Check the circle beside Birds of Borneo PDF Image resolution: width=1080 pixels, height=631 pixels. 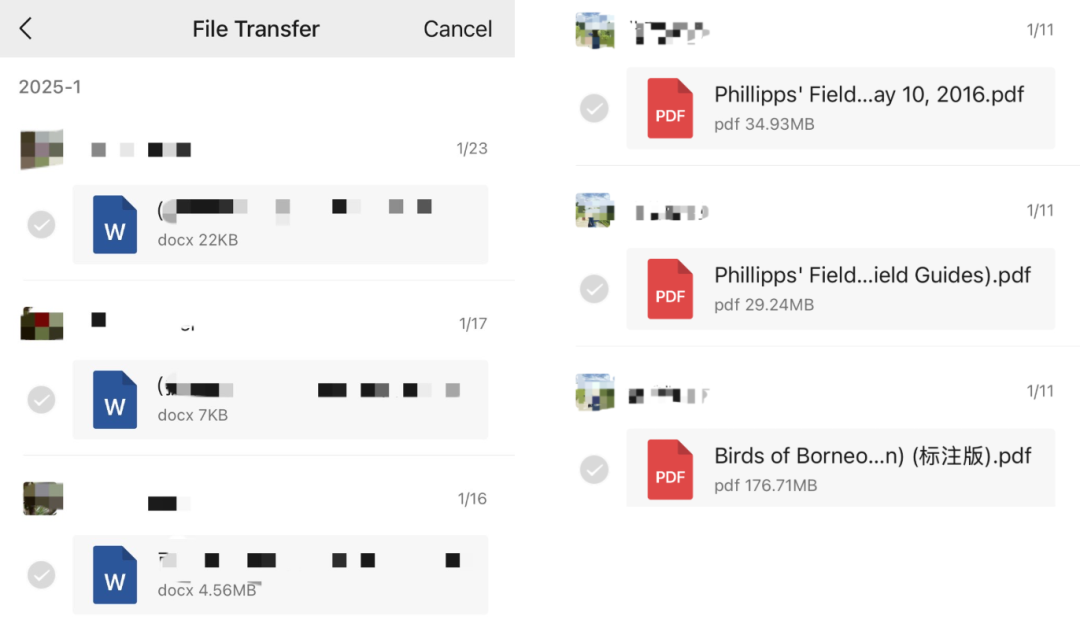pyautogui.click(x=594, y=469)
